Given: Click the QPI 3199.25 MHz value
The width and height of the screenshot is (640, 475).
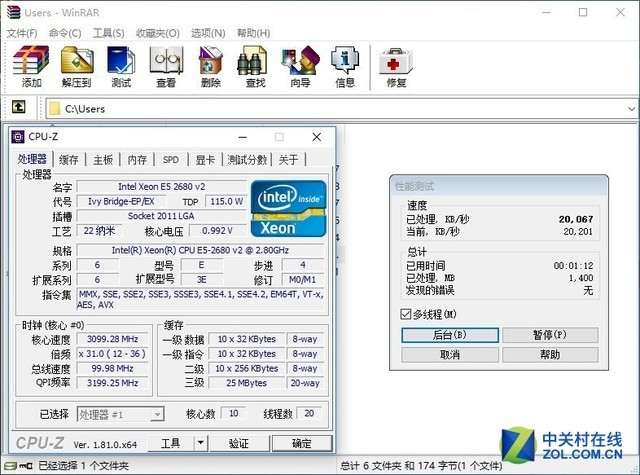Looking at the screenshot, I should pyautogui.click(x=113, y=383).
